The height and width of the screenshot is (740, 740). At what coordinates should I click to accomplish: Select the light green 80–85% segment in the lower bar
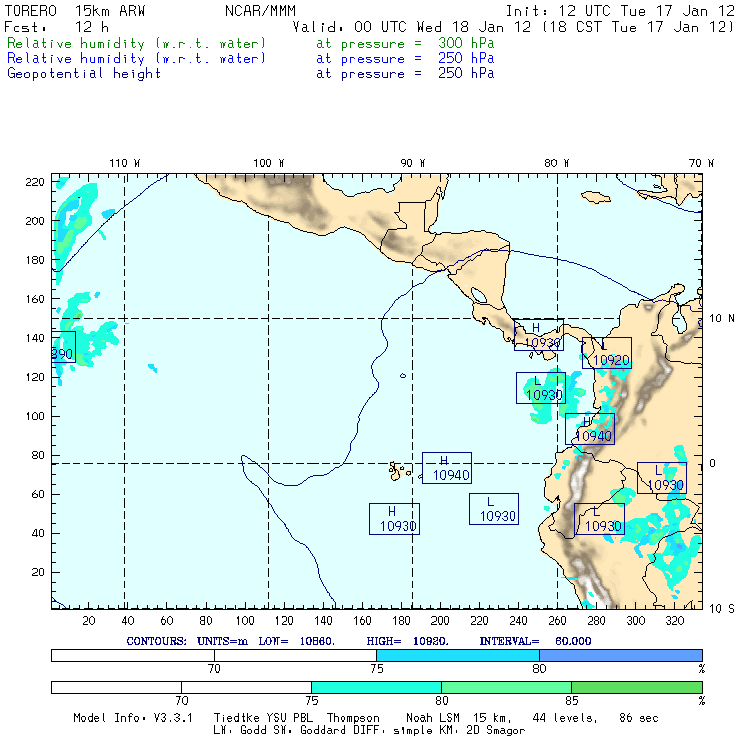(506, 687)
